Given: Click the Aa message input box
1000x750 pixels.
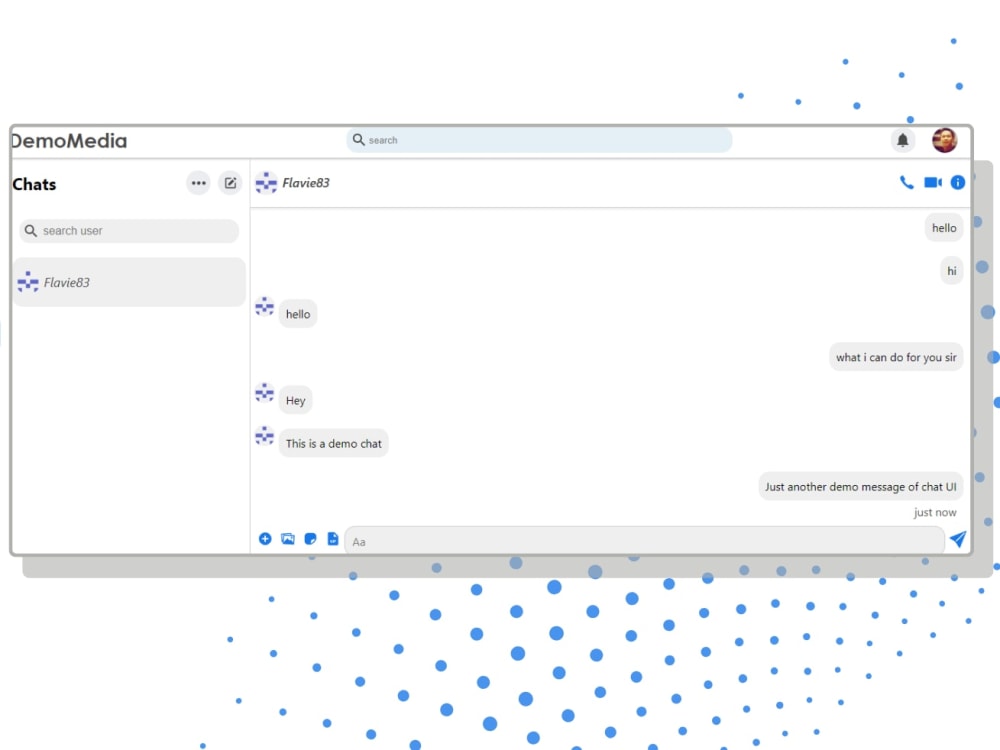Looking at the screenshot, I should coord(645,541).
